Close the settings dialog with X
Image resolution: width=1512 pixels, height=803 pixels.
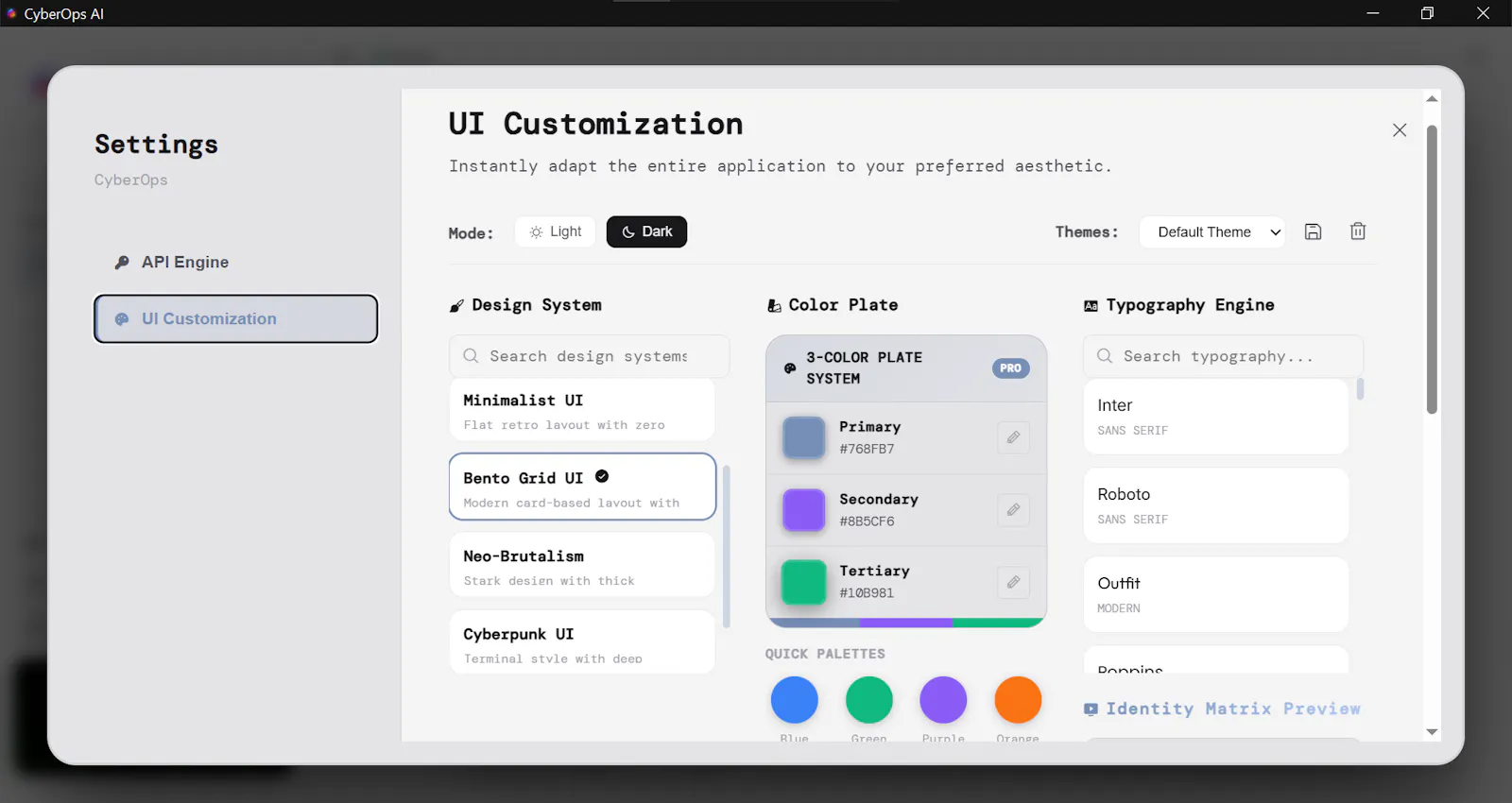[x=1400, y=130]
